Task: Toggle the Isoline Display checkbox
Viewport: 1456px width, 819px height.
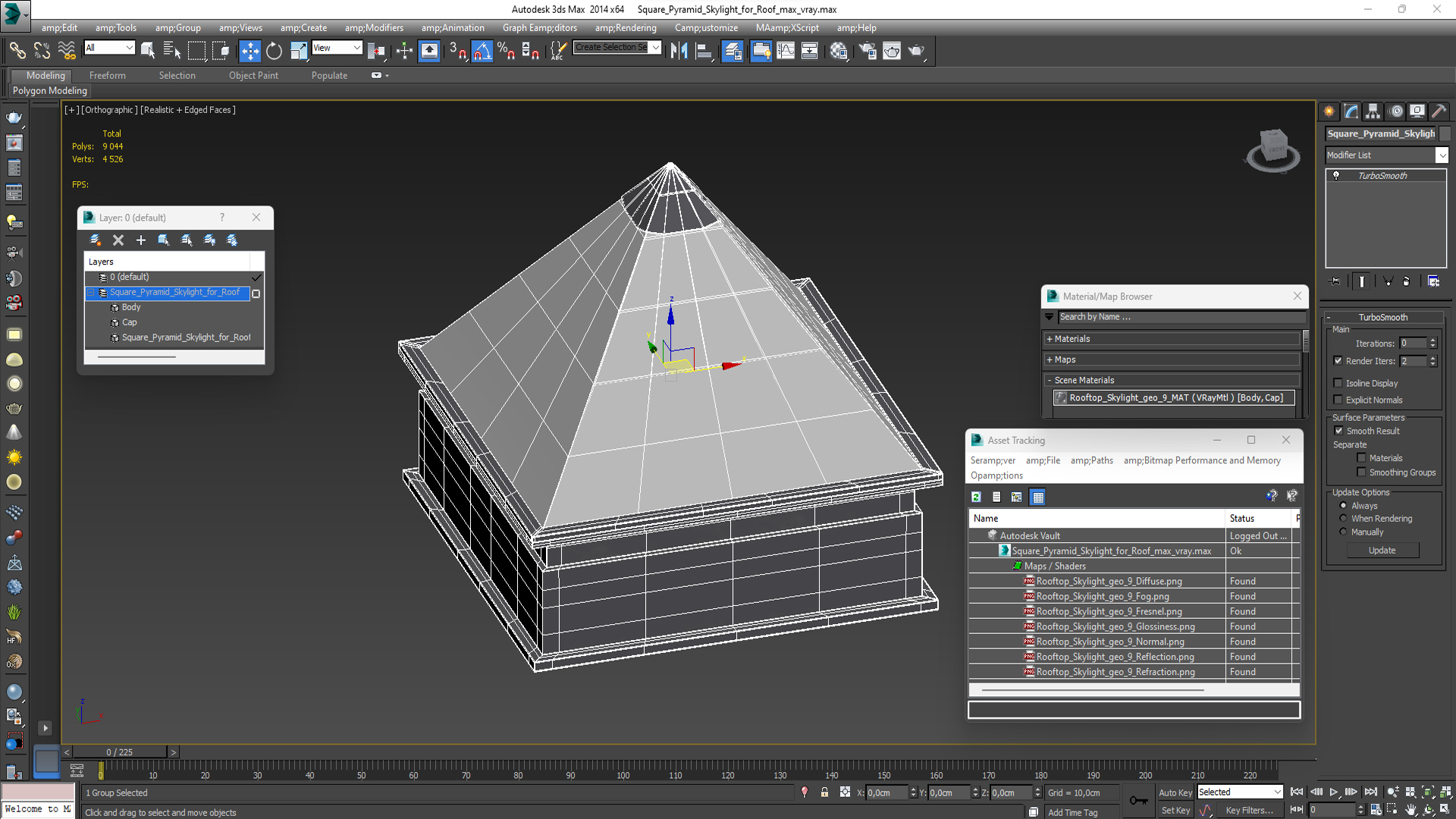Action: point(1338,383)
